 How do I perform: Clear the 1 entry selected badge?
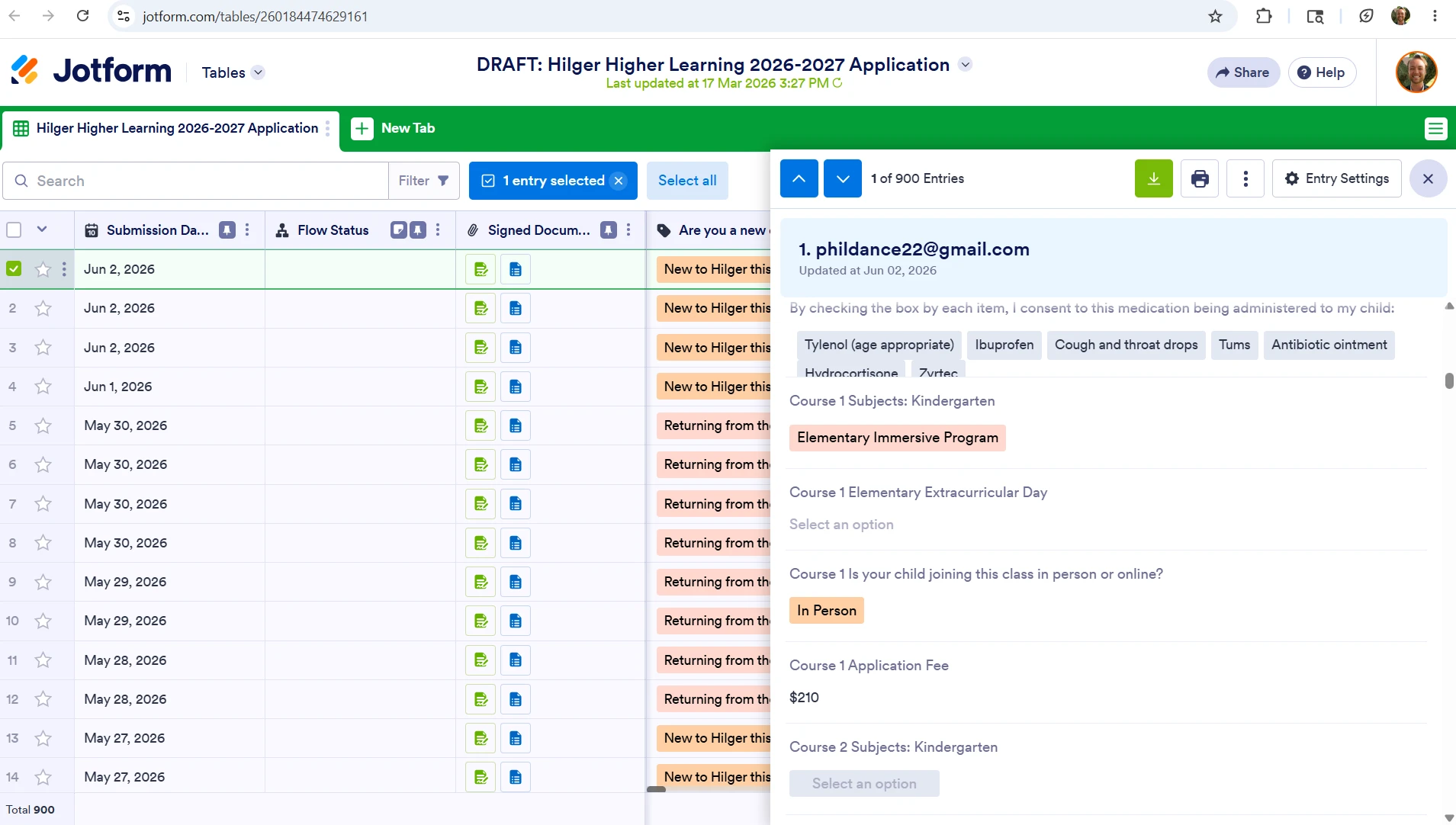tap(619, 181)
